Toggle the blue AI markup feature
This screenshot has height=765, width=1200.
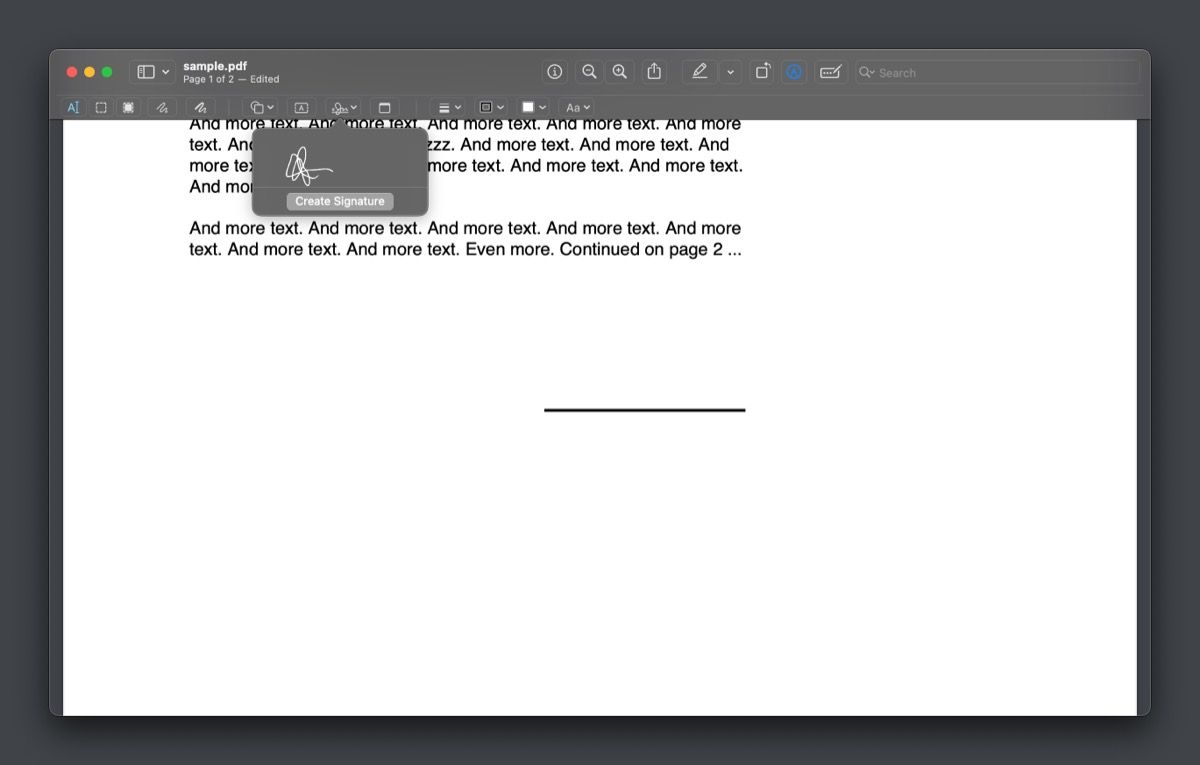click(x=793, y=71)
